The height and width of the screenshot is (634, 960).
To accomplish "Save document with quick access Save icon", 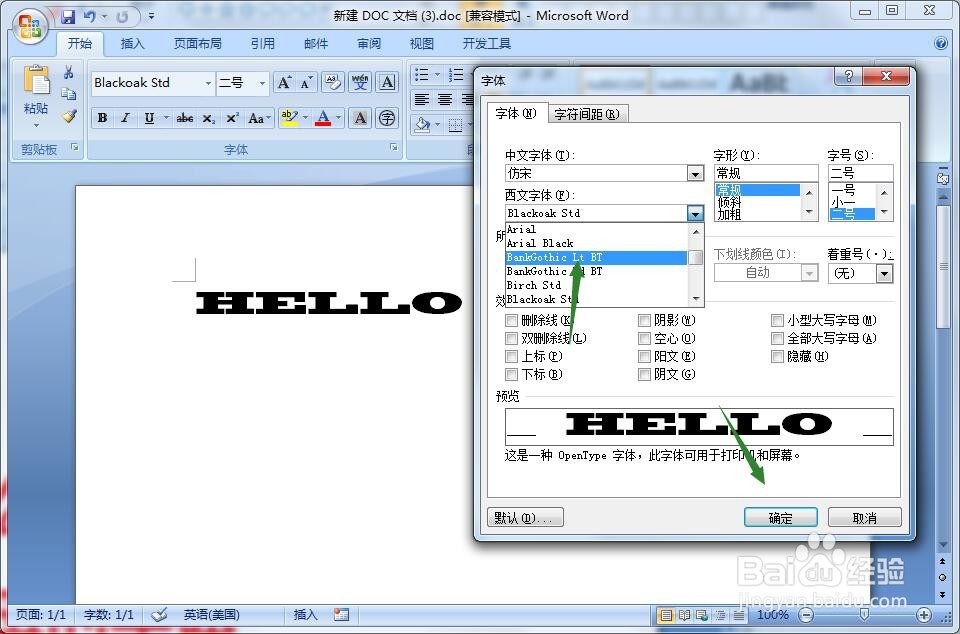I will point(68,17).
